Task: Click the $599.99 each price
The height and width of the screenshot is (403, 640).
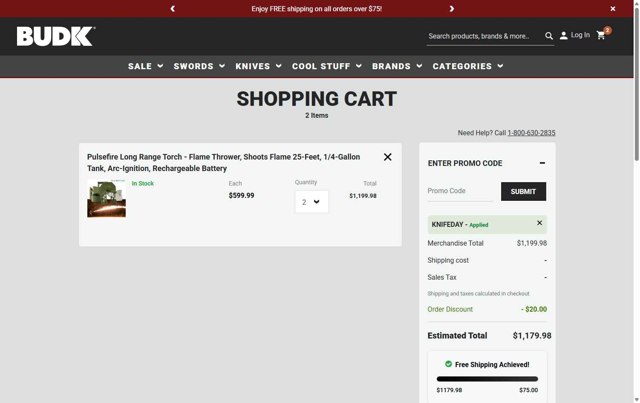Action: 241,195
